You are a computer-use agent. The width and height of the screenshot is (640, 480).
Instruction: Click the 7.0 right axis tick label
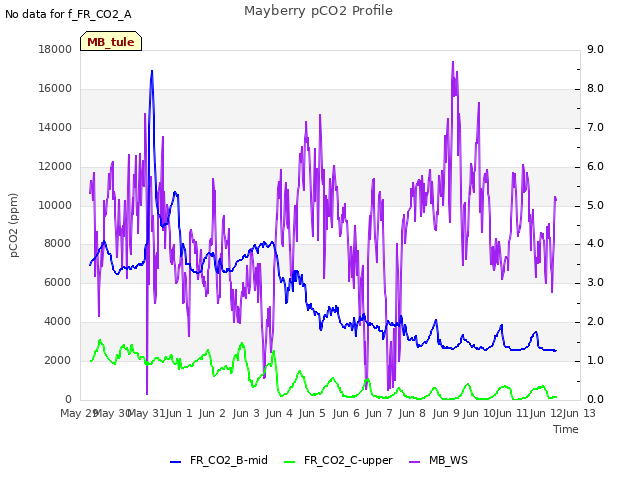595,127
